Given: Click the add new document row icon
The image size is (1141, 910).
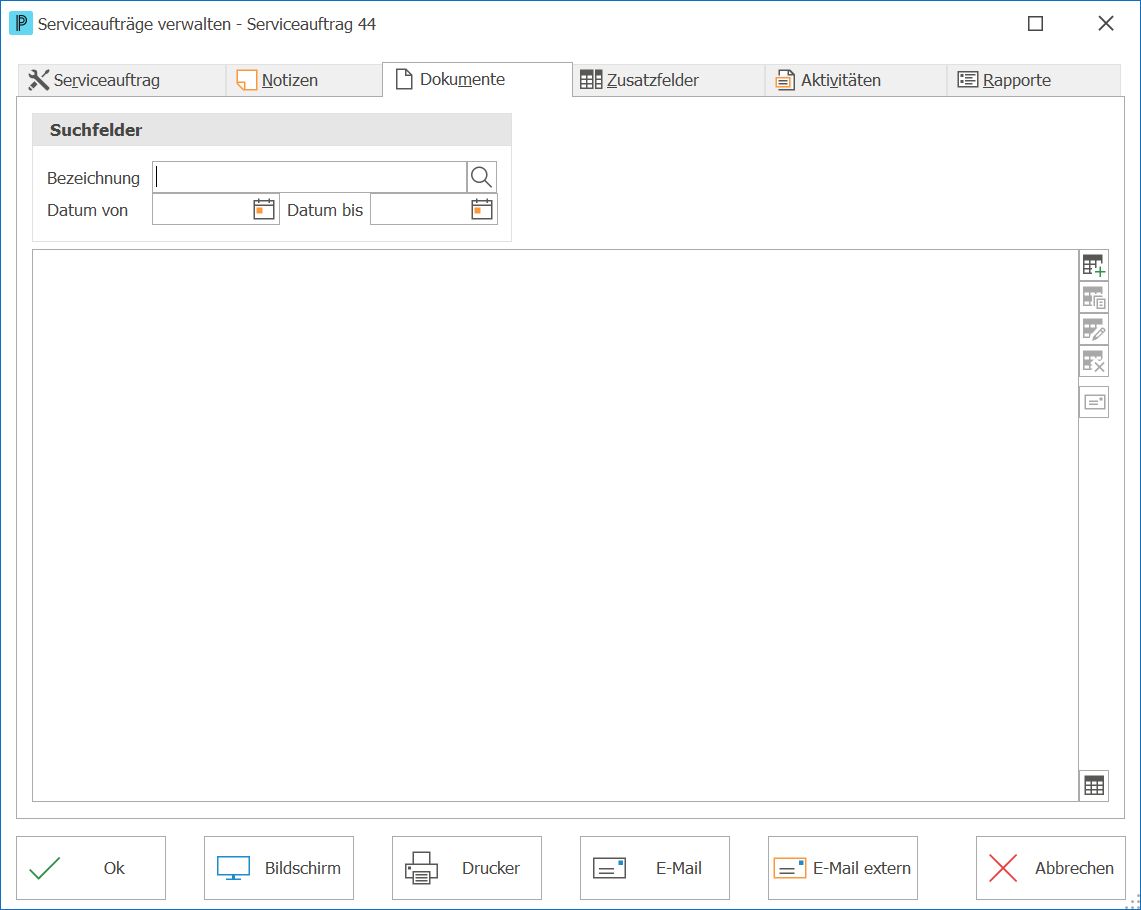Looking at the screenshot, I should tap(1094, 266).
